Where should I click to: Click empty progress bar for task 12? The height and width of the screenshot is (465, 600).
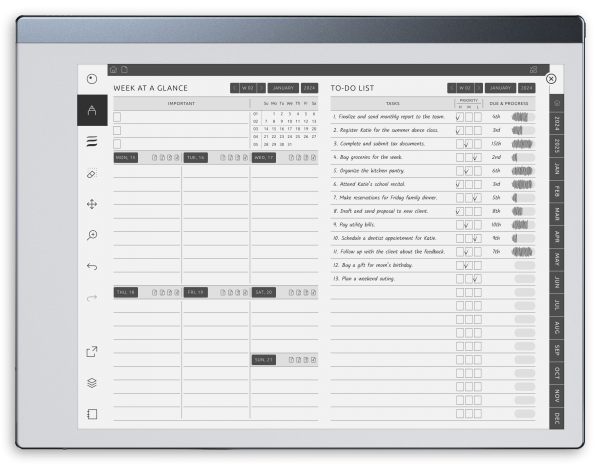point(525,265)
